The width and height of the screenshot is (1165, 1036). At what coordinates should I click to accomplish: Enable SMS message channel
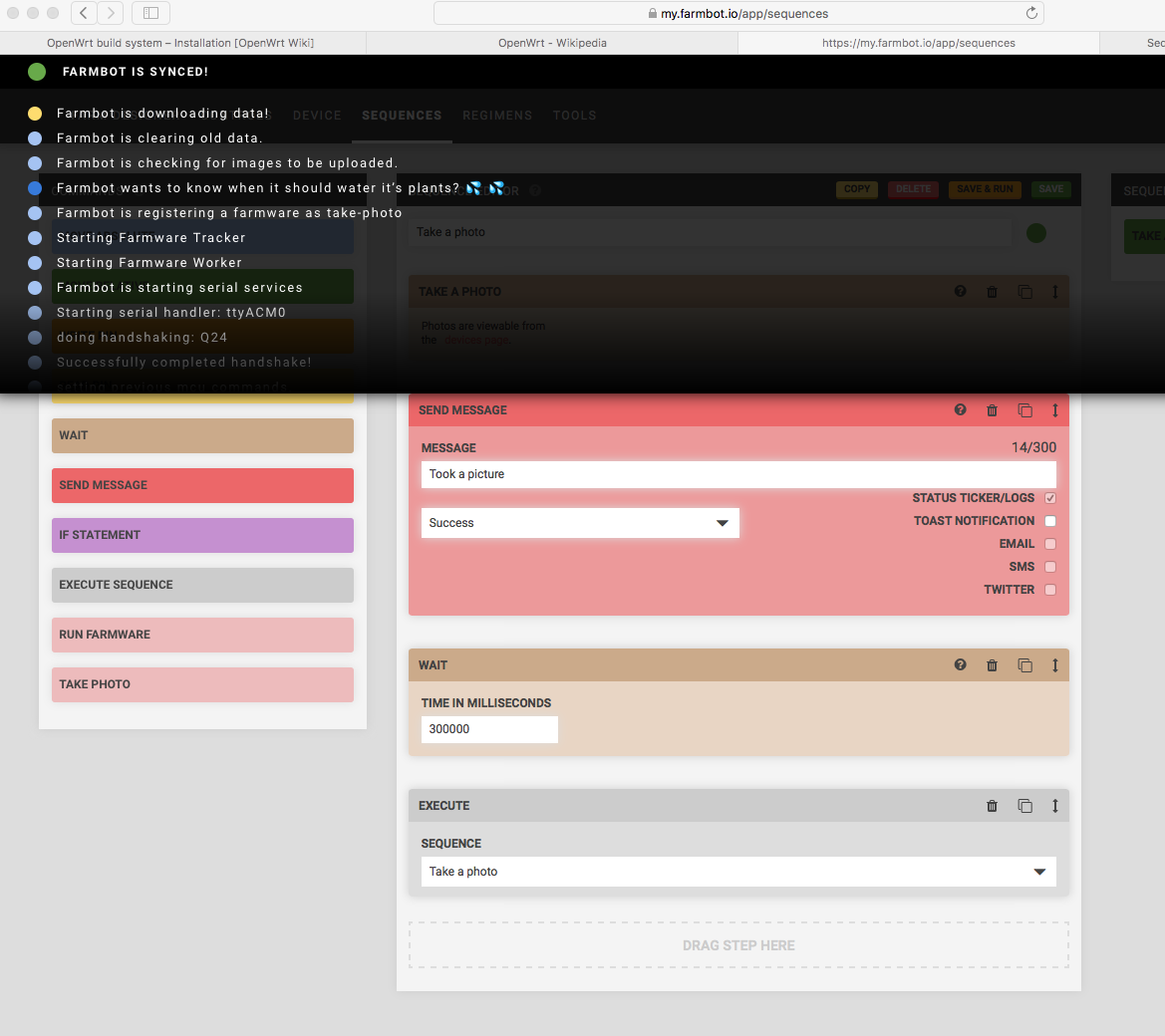click(1049, 567)
